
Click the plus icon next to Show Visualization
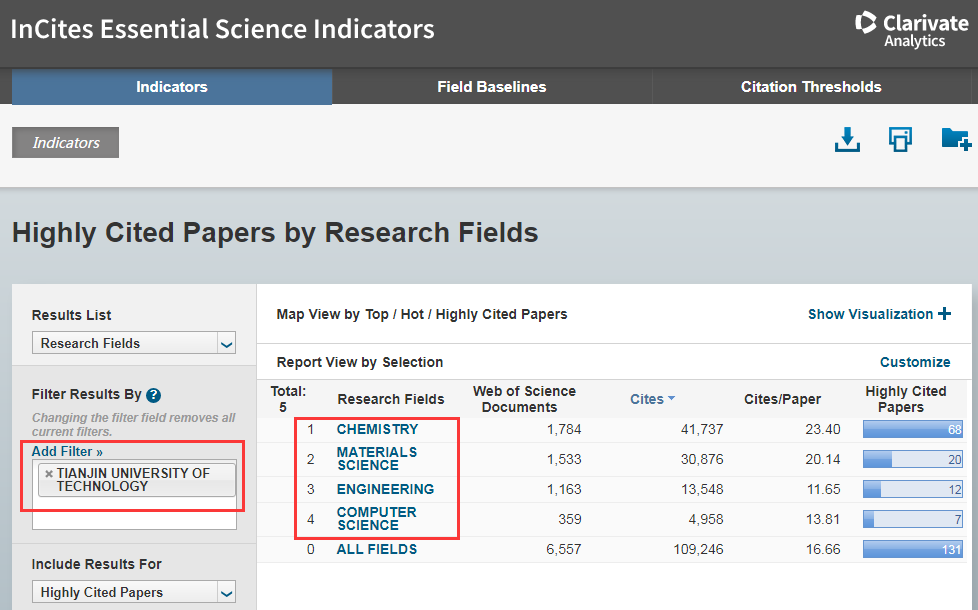click(944, 314)
